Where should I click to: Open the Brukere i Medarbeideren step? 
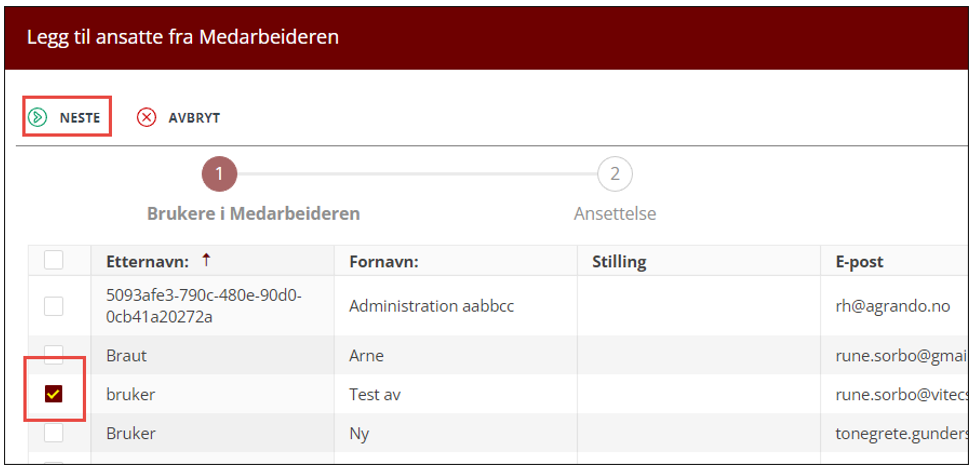[253, 214]
